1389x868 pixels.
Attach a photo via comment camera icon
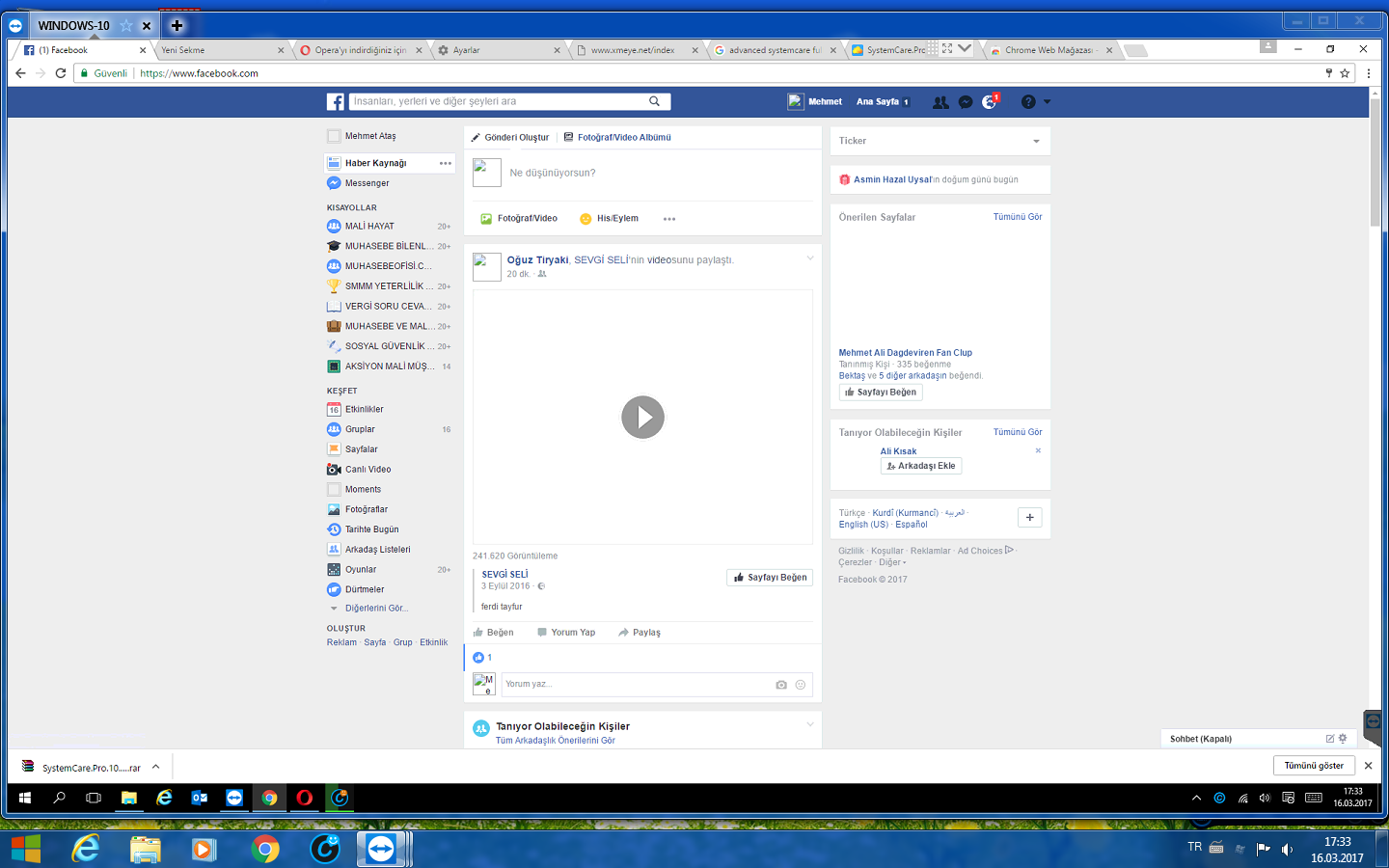(781, 685)
